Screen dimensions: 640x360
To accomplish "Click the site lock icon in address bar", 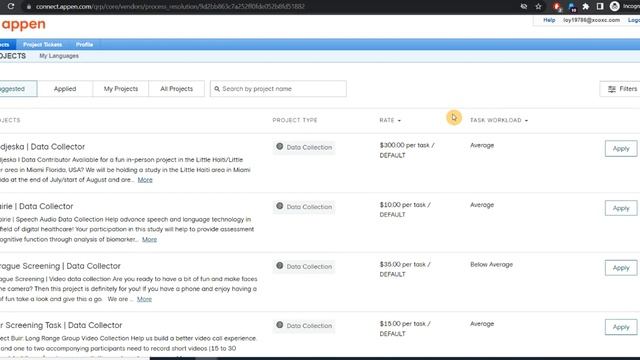I will [29, 7].
